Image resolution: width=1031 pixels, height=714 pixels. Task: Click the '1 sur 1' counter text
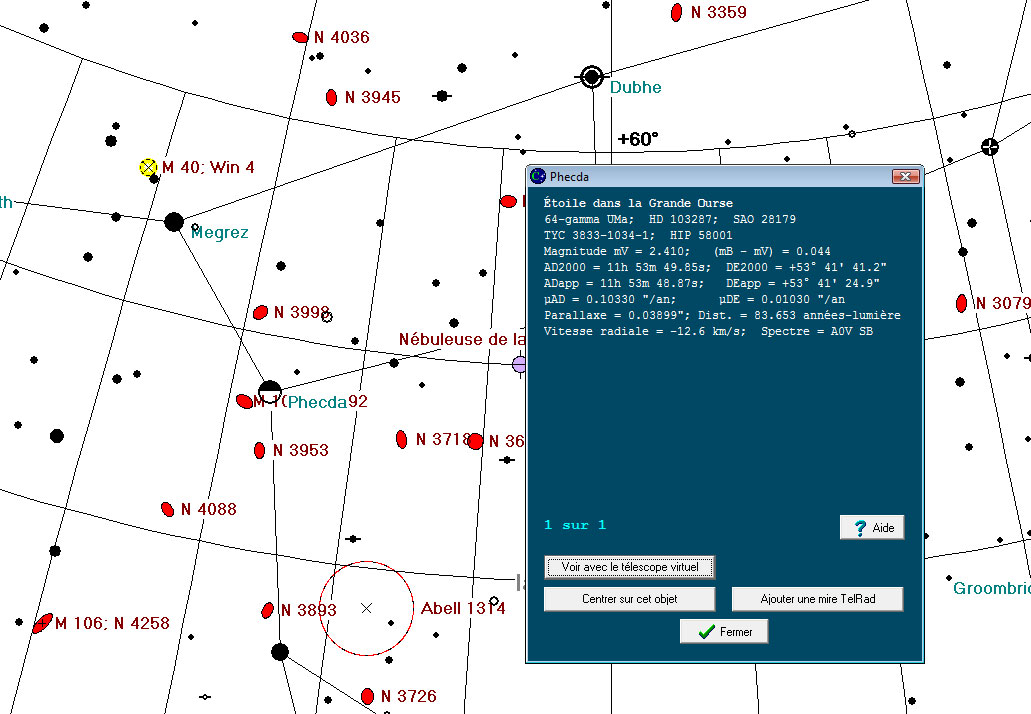[x=575, y=525]
